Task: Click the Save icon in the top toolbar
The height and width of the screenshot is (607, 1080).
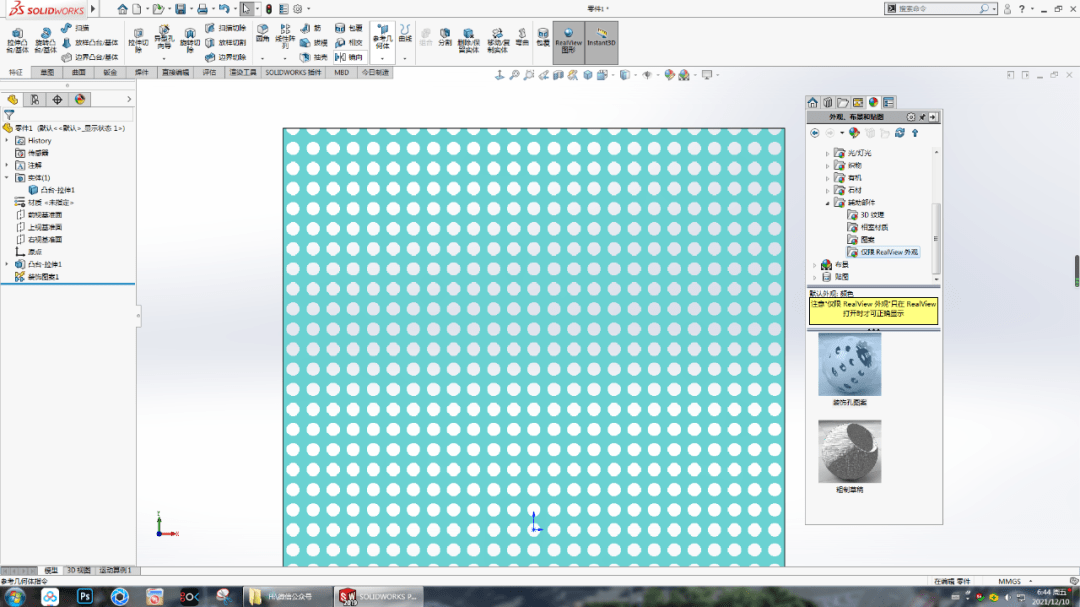Action: (181, 9)
